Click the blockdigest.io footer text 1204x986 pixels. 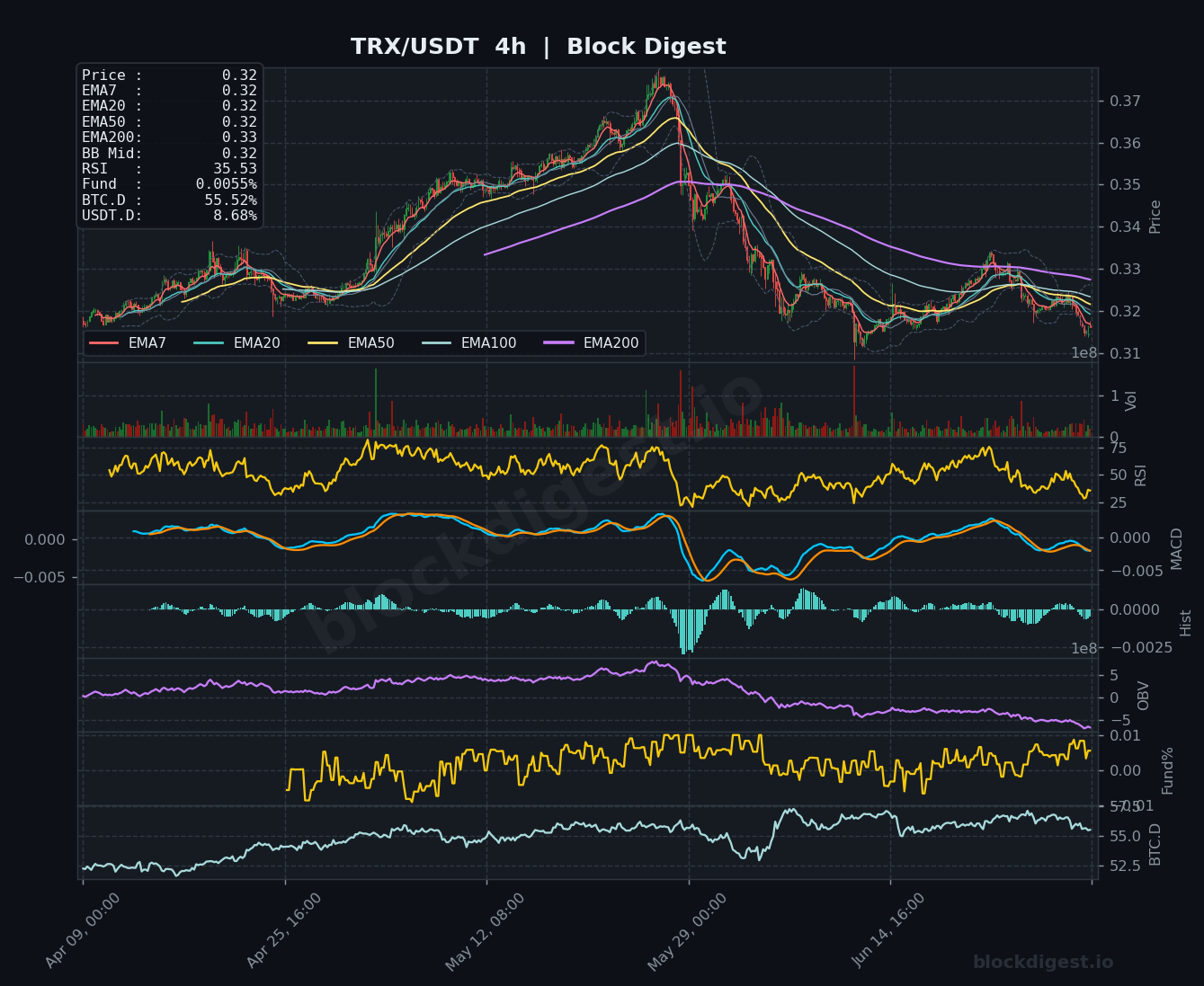pos(1043,963)
